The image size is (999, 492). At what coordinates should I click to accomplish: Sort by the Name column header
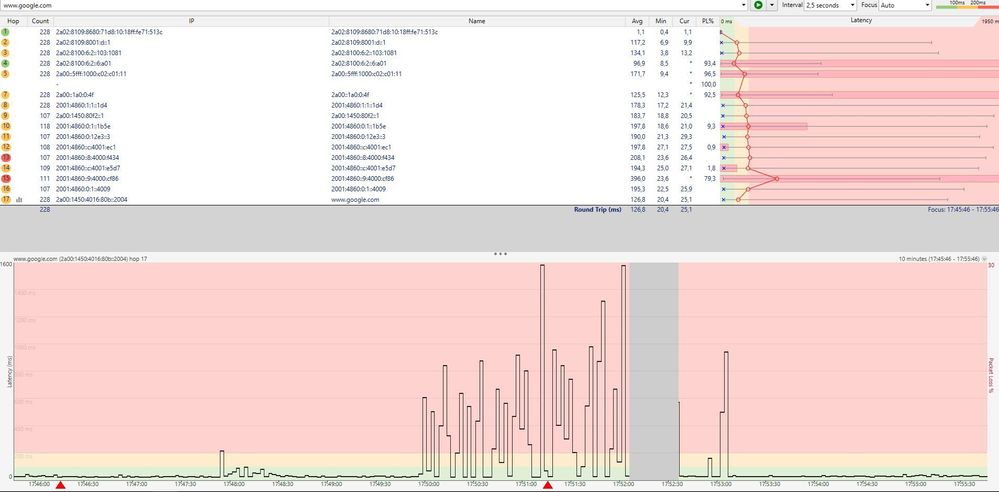(x=477, y=21)
